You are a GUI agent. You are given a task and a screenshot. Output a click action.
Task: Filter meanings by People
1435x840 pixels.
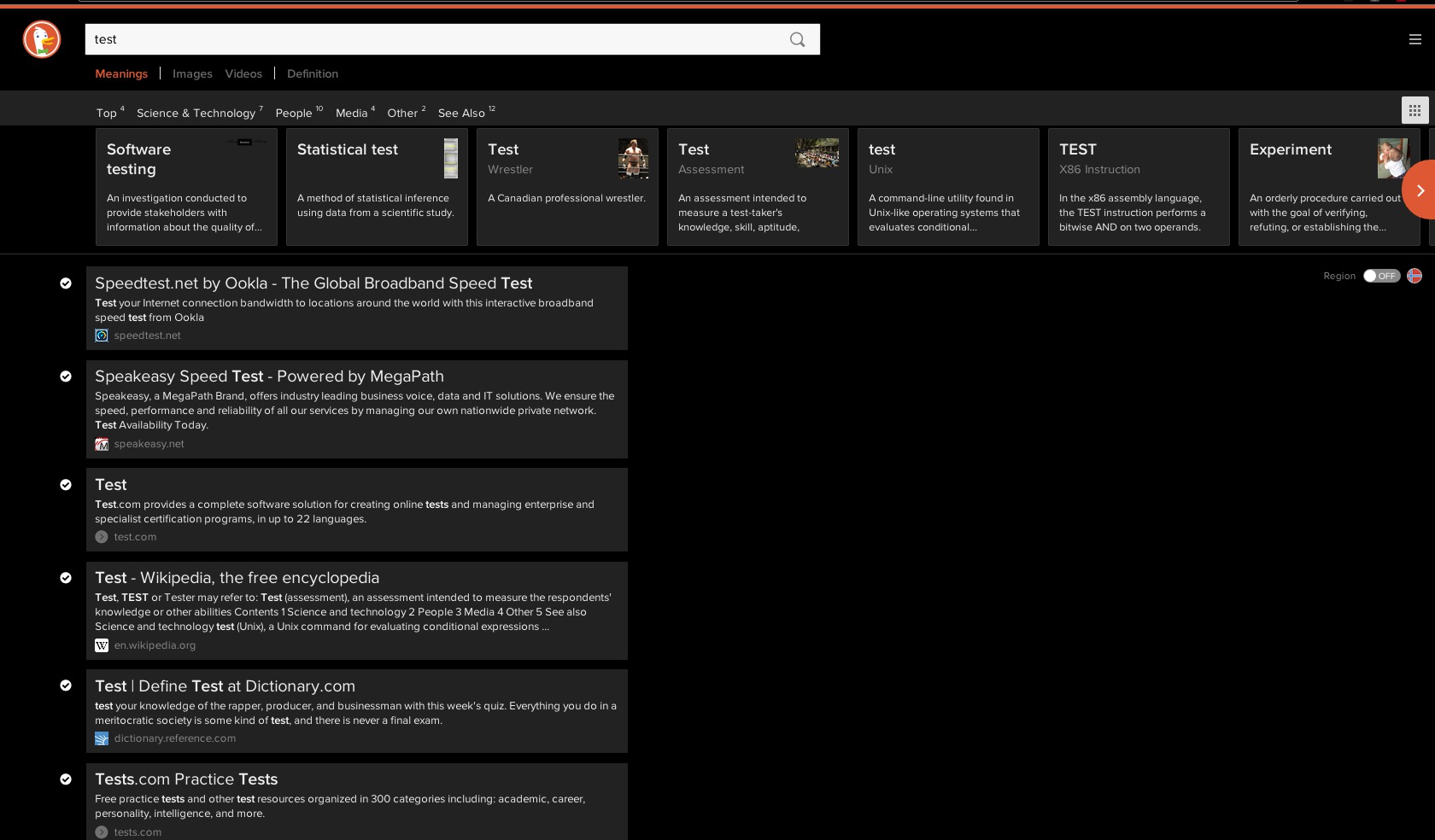[x=299, y=112]
